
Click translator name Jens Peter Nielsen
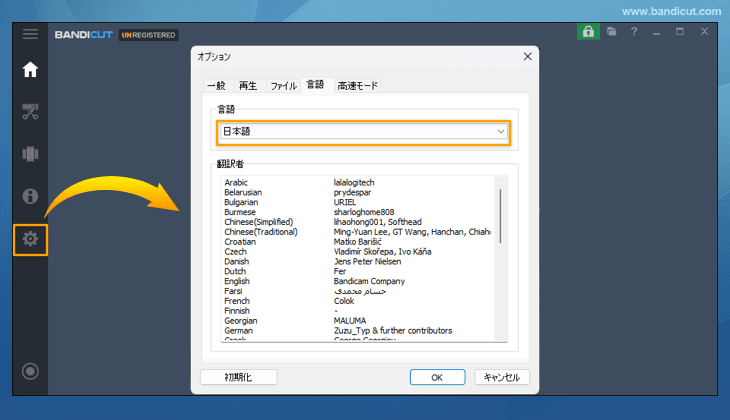367,262
